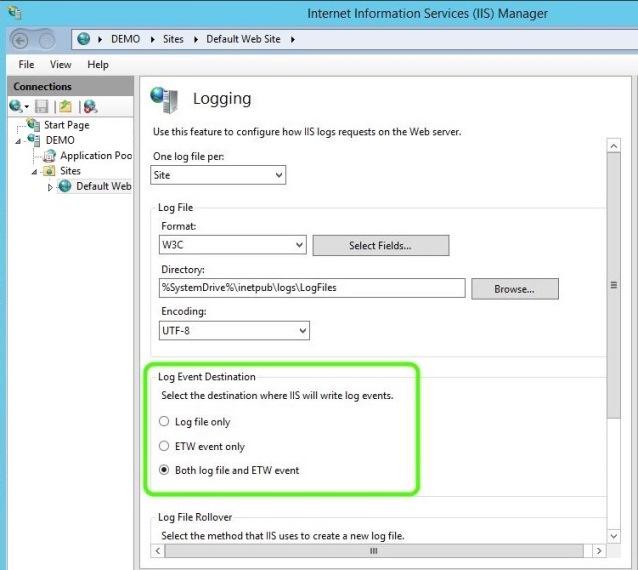Screen dimensions: 638x570
Task: Click the Start Page tree icon
Action: pos(33,124)
